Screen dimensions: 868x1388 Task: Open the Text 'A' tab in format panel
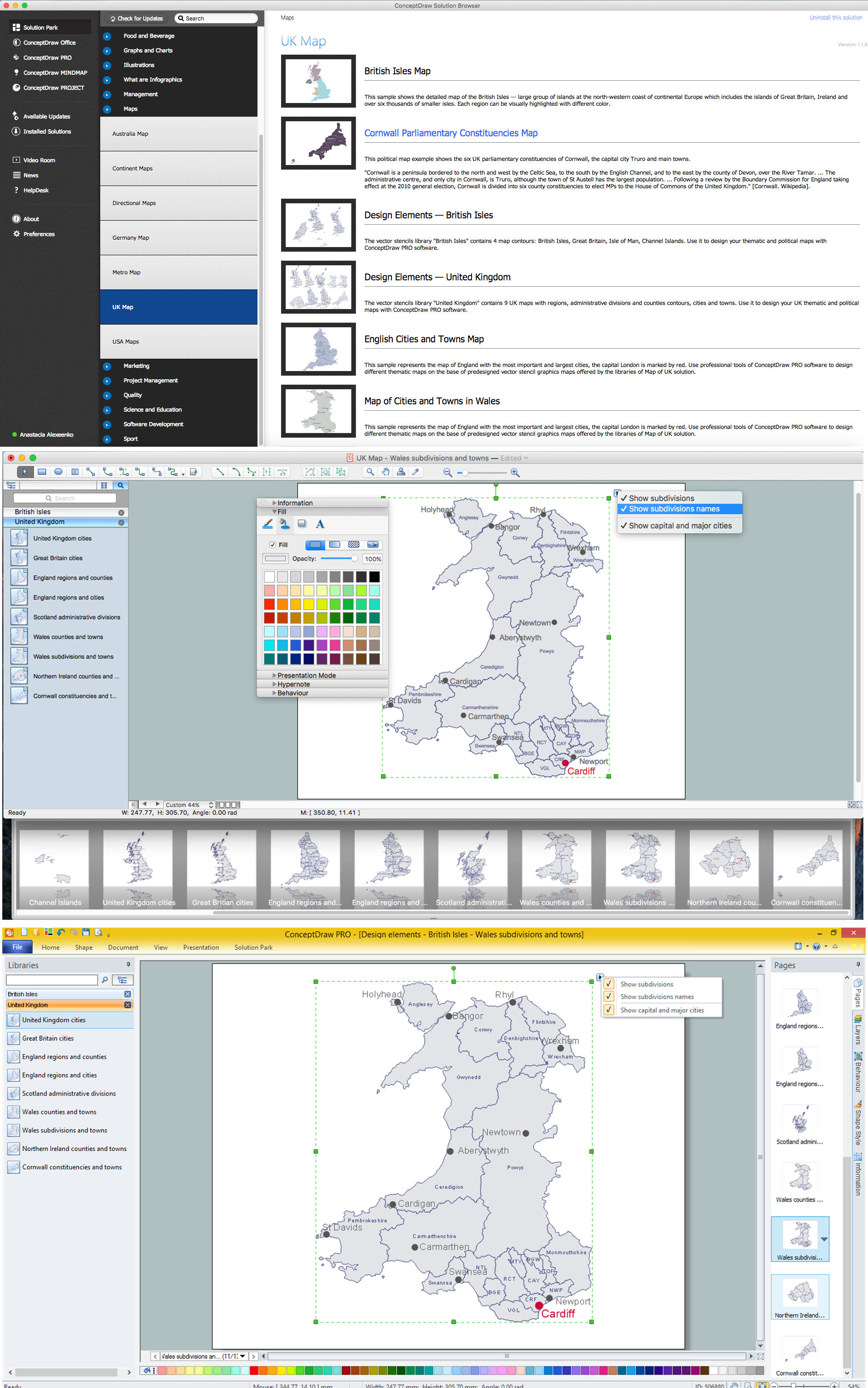[320, 524]
